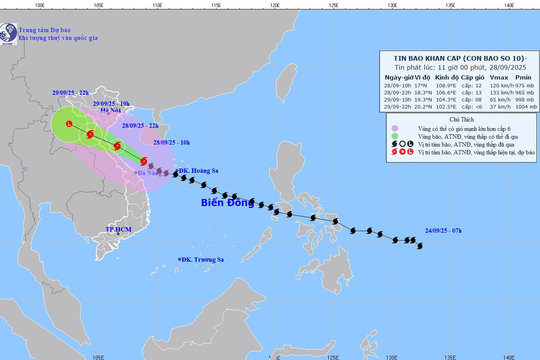Click the 'TP.HCM' map label
The height and width of the screenshot is (360, 540).
coord(118,229)
